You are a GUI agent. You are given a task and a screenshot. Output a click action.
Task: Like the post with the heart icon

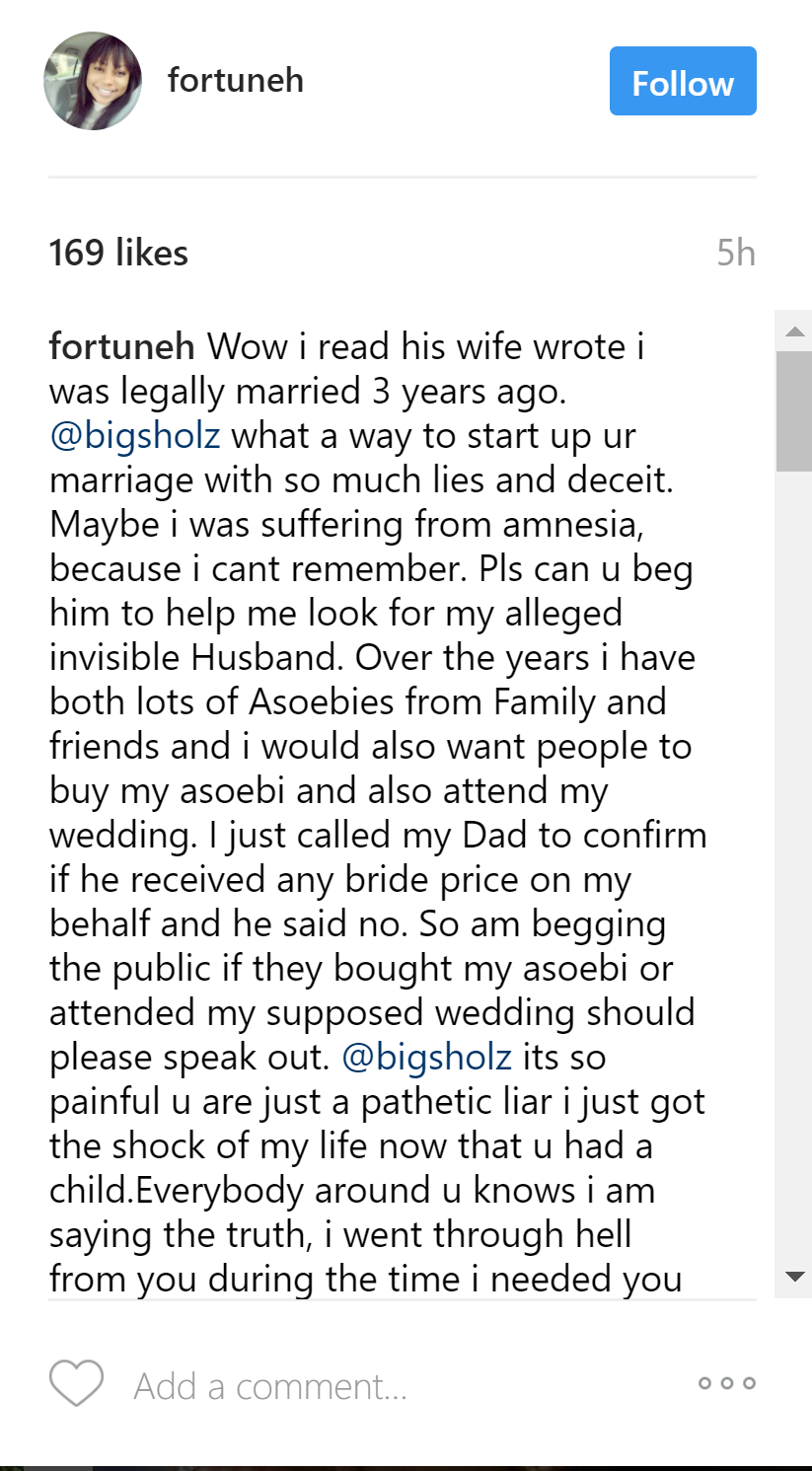click(x=76, y=1383)
